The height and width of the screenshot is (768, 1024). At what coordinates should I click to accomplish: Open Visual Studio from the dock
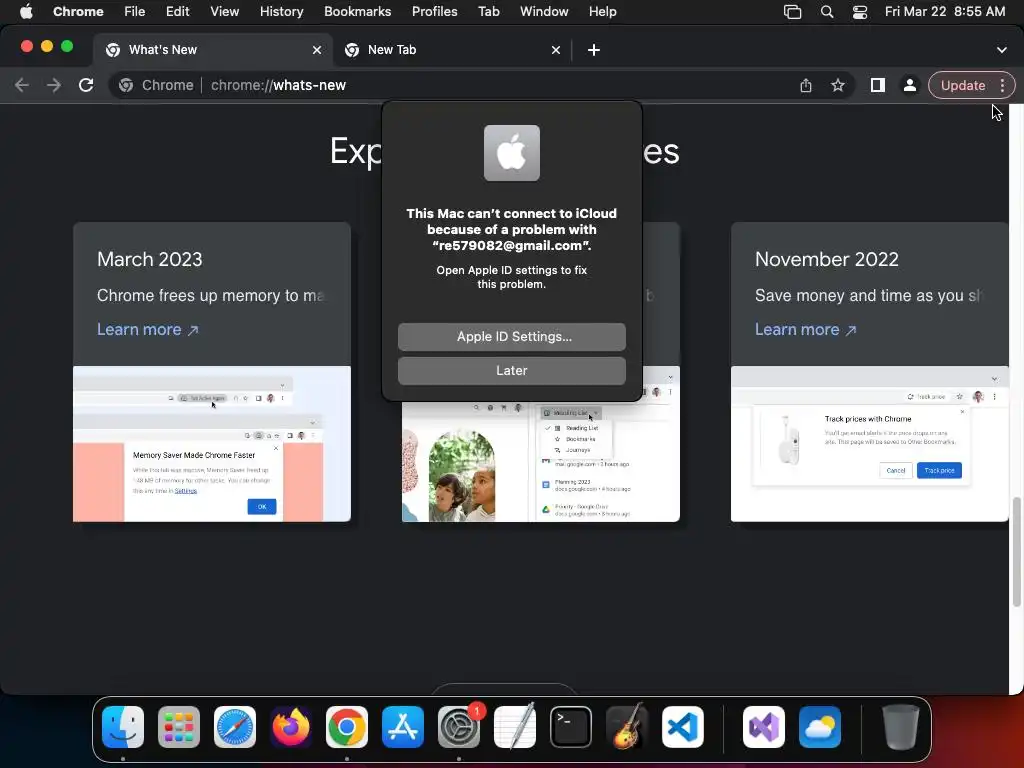point(763,726)
